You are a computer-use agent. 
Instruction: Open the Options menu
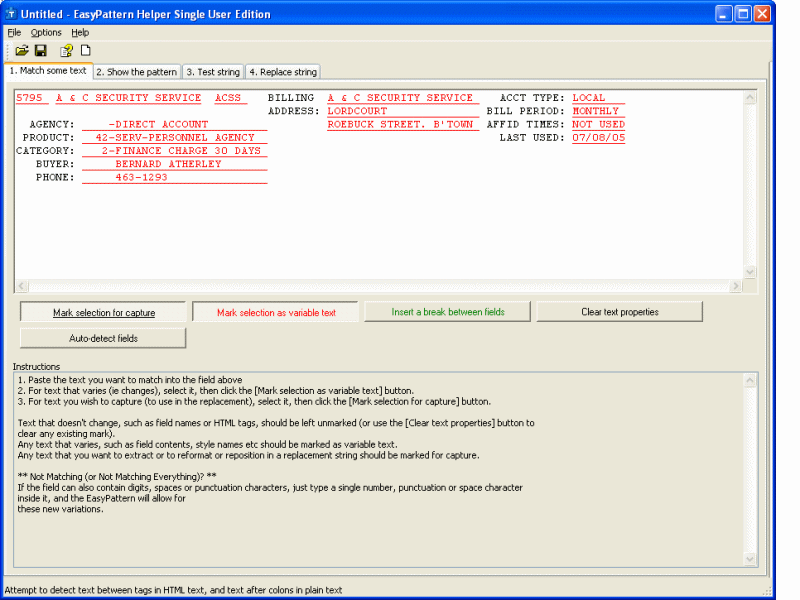tap(46, 32)
